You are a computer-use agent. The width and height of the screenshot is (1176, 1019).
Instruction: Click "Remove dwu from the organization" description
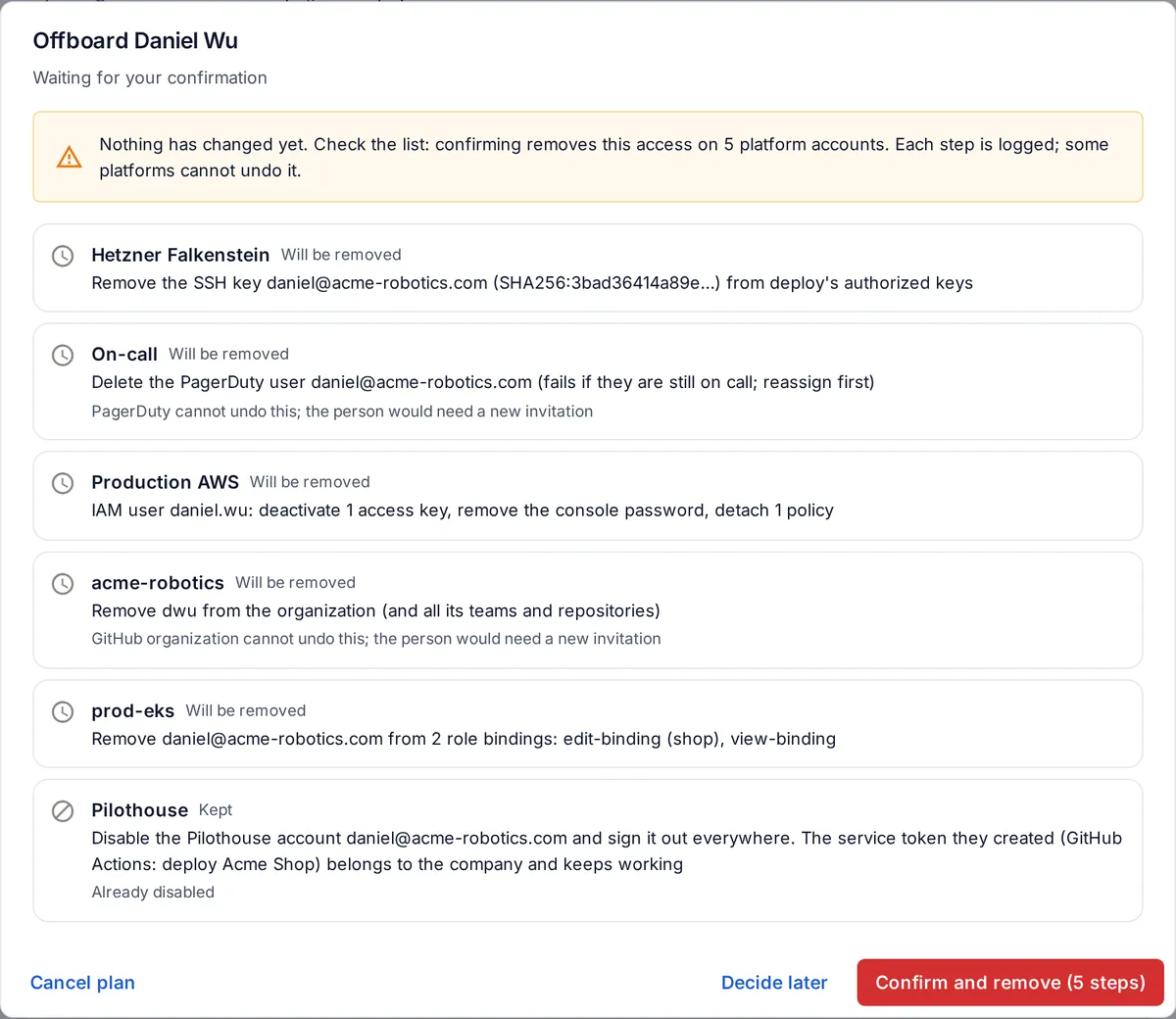pos(375,611)
